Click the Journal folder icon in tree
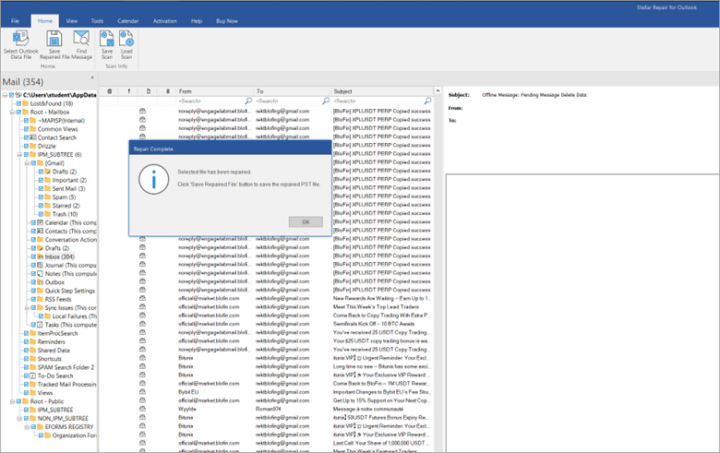Image resolution: width=720 pixels, height=453 pixels. pyautogui.click(x=40, y=265)
